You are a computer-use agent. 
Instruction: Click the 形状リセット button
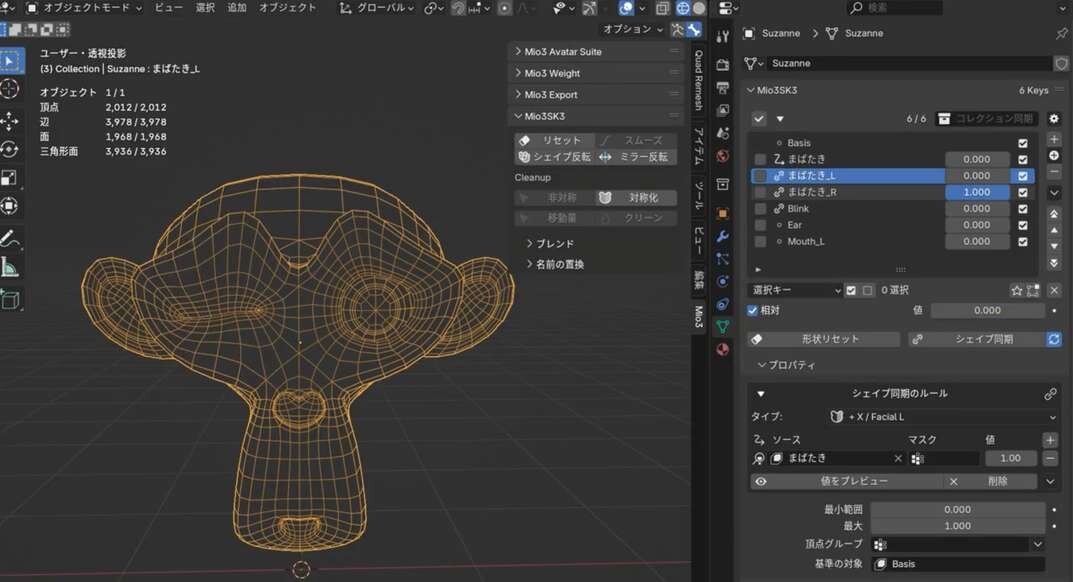pyautogui.click(x=823, y=339)
